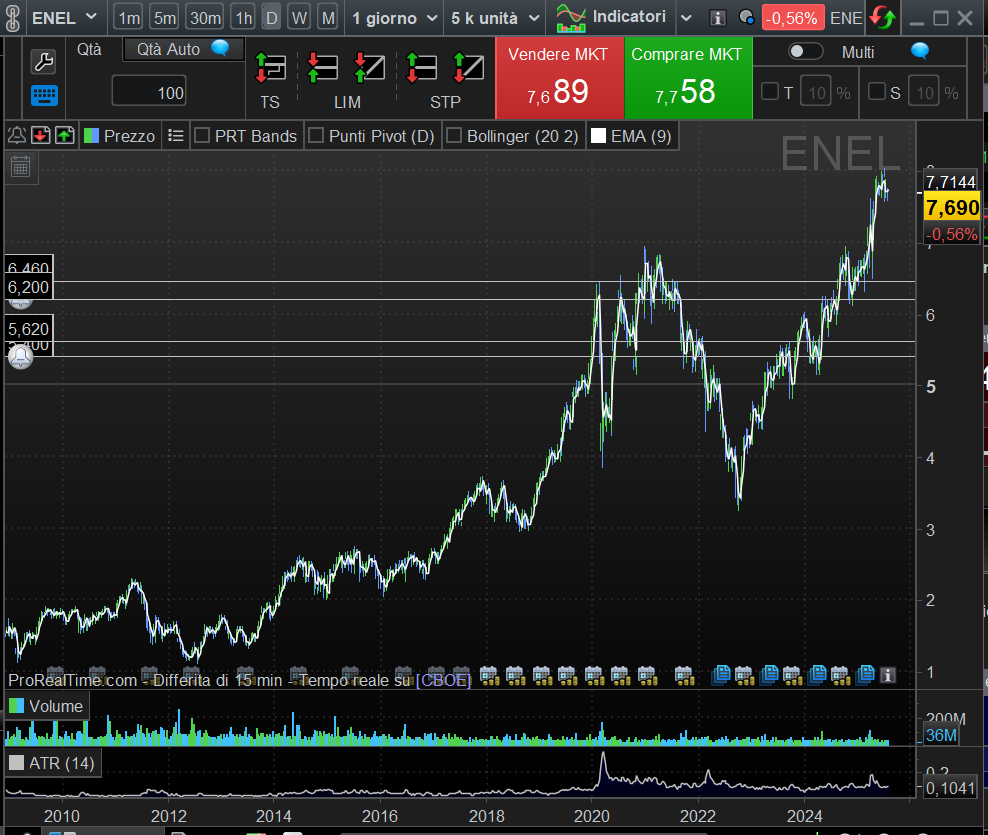Click the blue keyboard icon

44,95
